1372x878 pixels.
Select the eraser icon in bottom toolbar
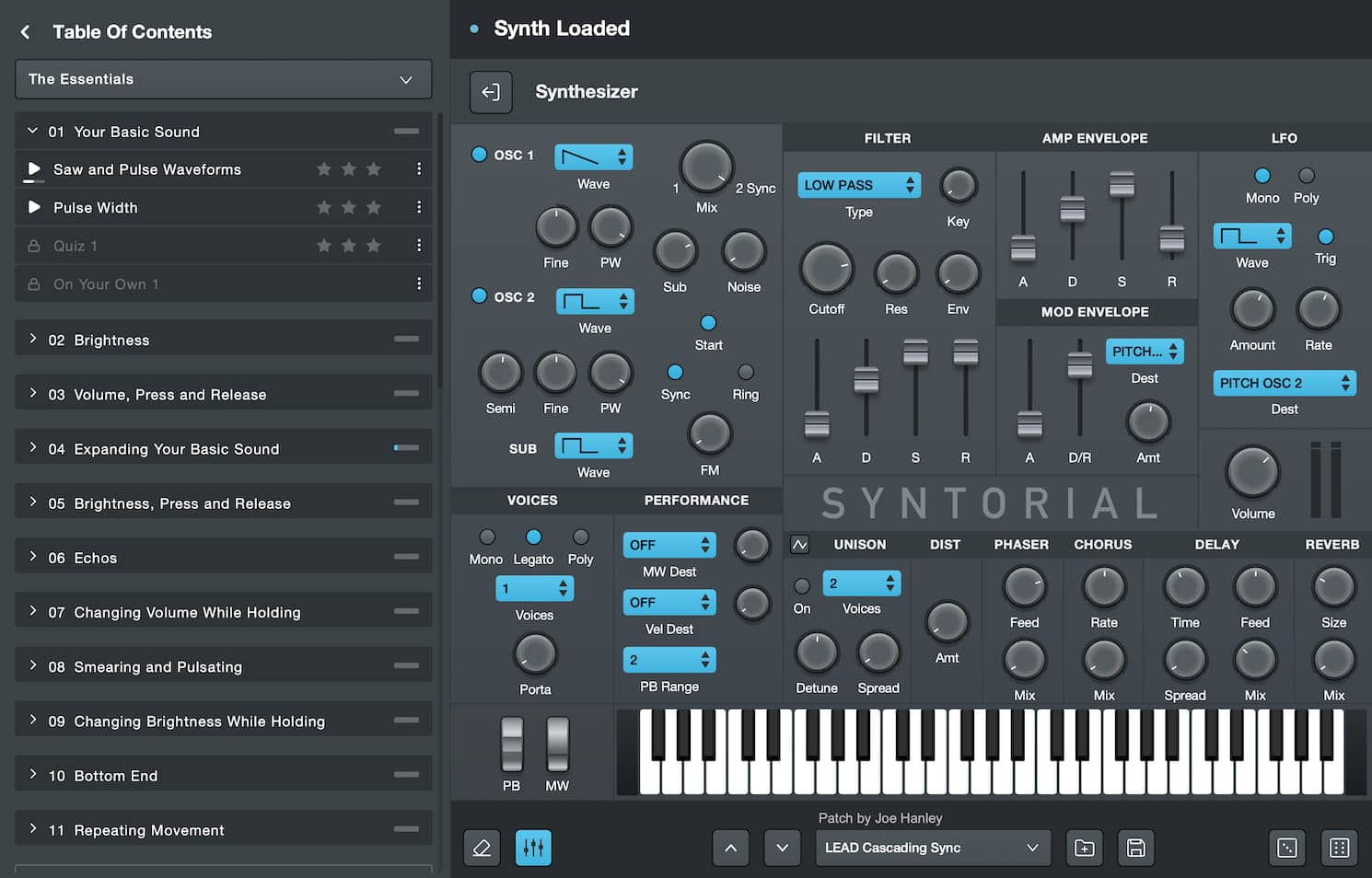482,848
